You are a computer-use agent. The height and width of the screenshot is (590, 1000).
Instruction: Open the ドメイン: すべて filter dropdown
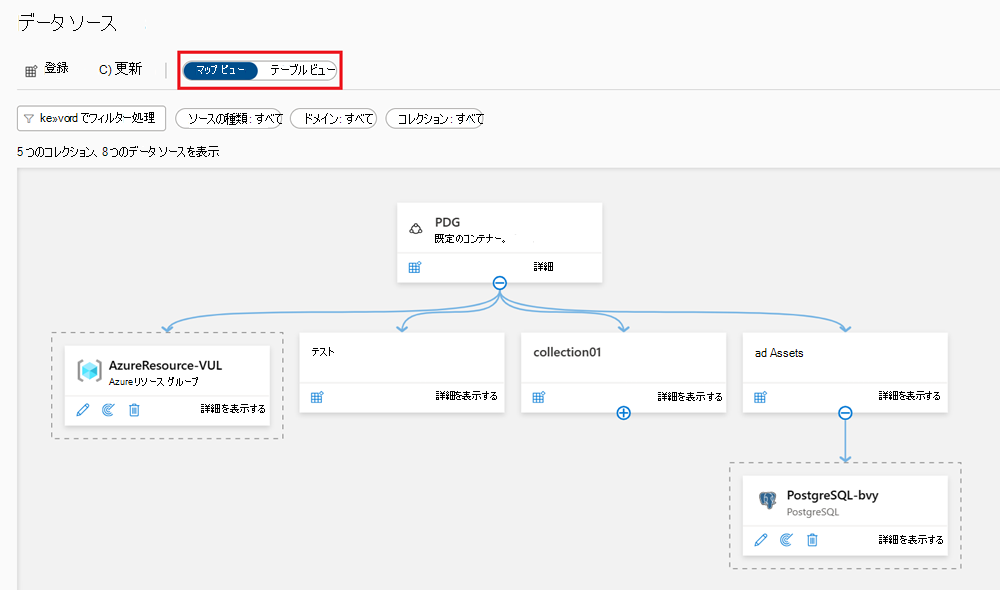[336, 118]
